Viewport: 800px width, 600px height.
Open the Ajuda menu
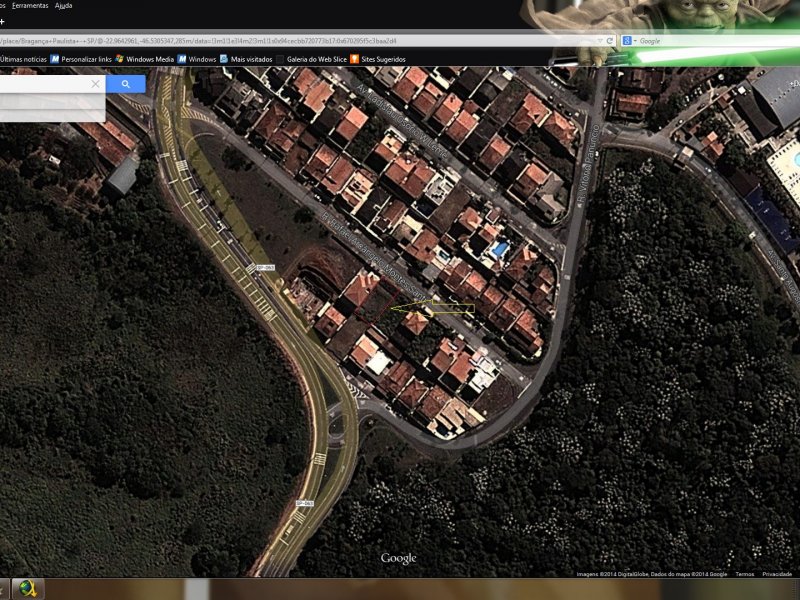63,6
